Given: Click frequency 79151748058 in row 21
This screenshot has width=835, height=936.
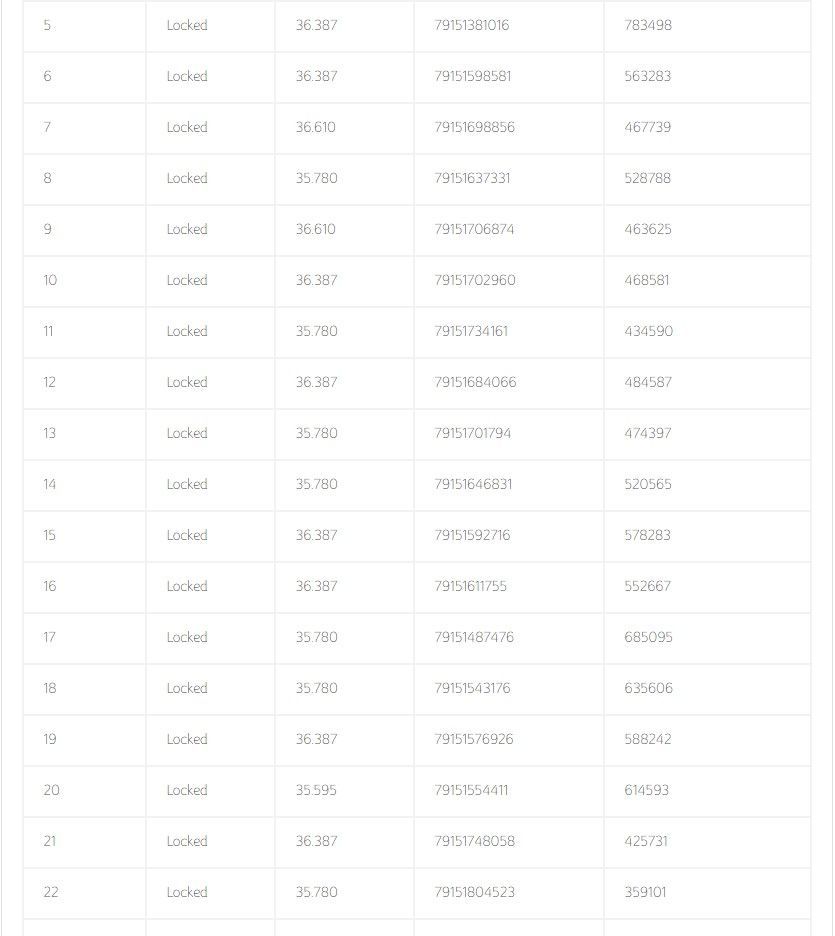Looking at the screenshot, I should [x=474, y=842].
